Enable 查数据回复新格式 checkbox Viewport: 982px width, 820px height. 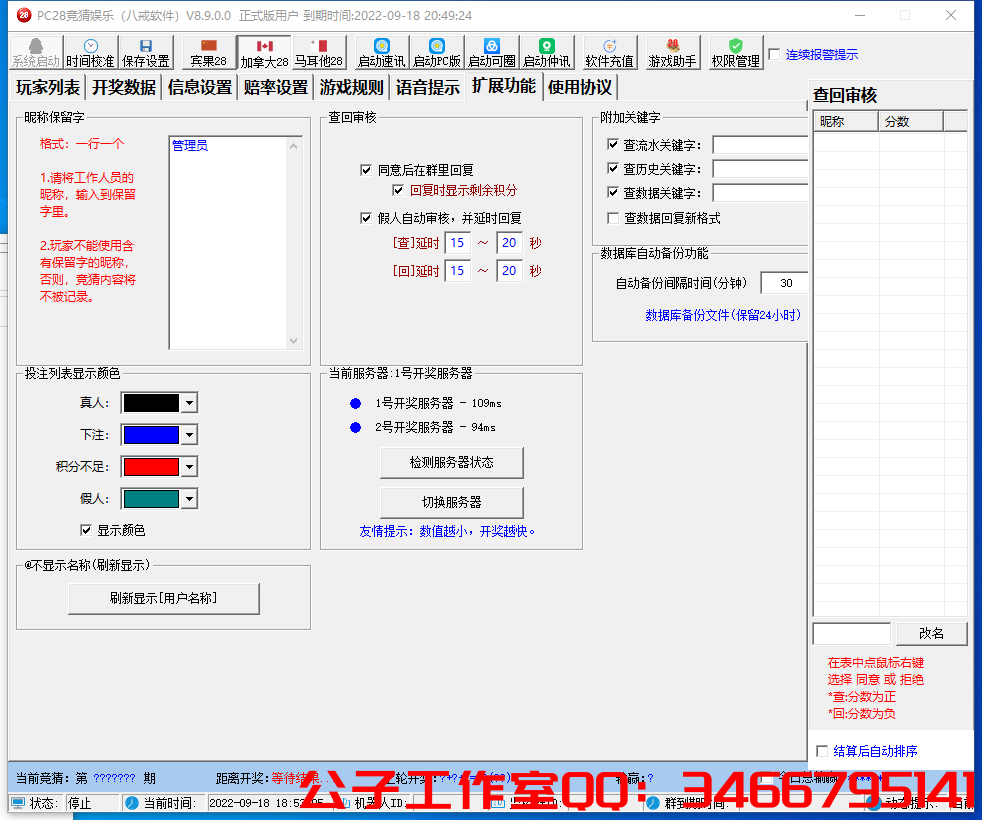pyautogui.click(x=613, y=218)
